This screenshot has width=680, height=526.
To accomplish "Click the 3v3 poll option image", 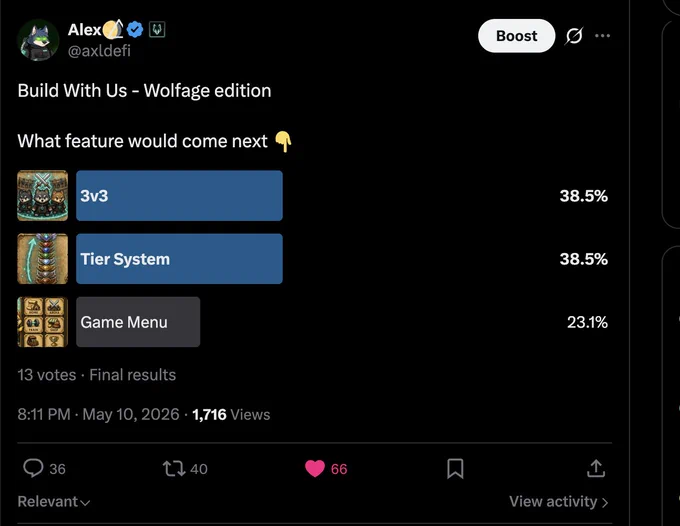I will 42,196.
